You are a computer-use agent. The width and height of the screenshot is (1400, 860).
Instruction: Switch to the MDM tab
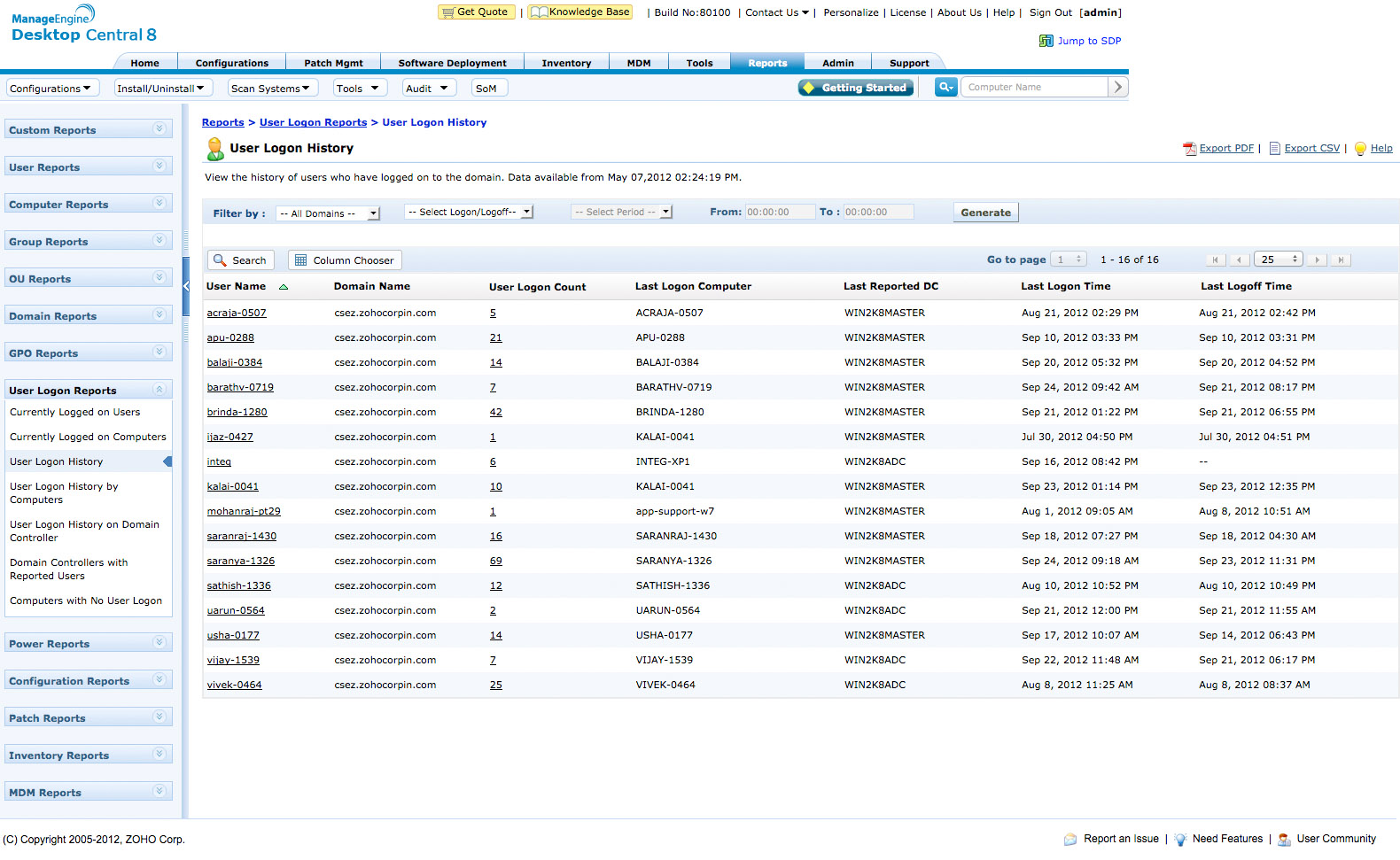click(x=639, y=63)
